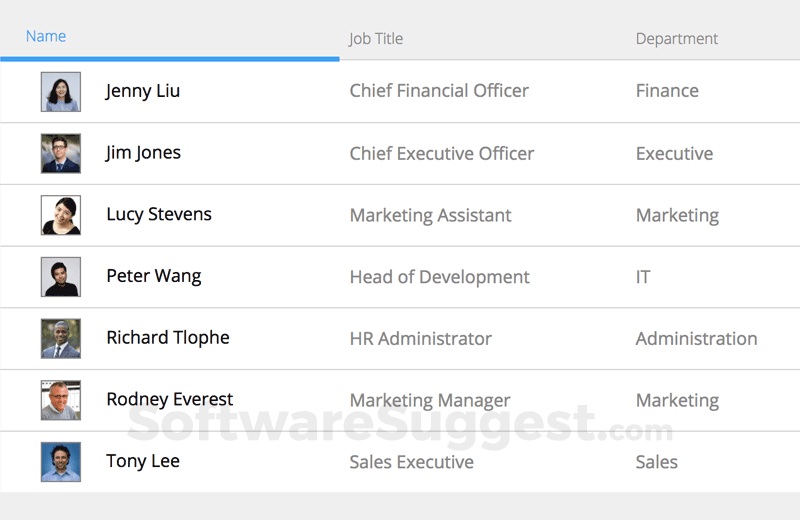This screenshot has height=520, width=800.
Task: Sort by the Job Title column
Action: coord(376,39)
